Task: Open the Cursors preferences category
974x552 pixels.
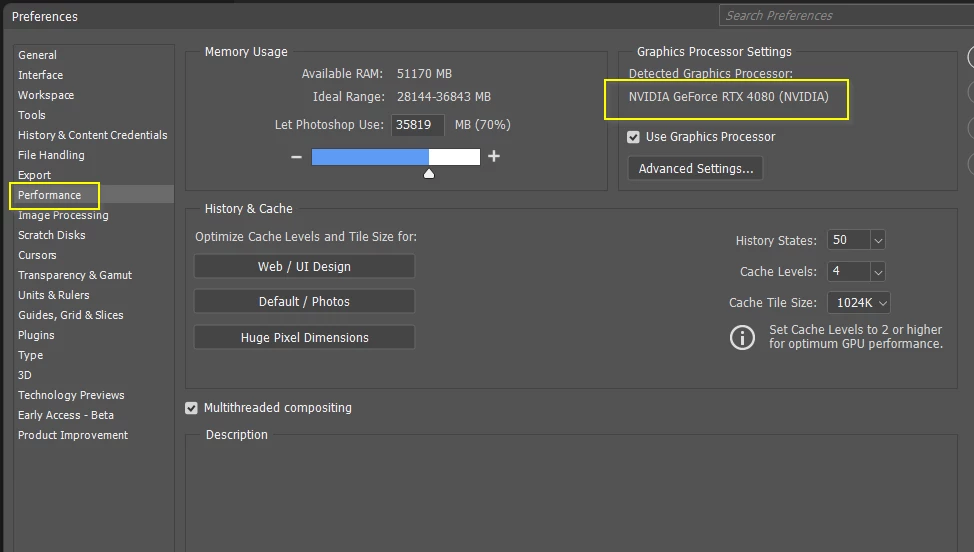Action: (x=37, y=255)
